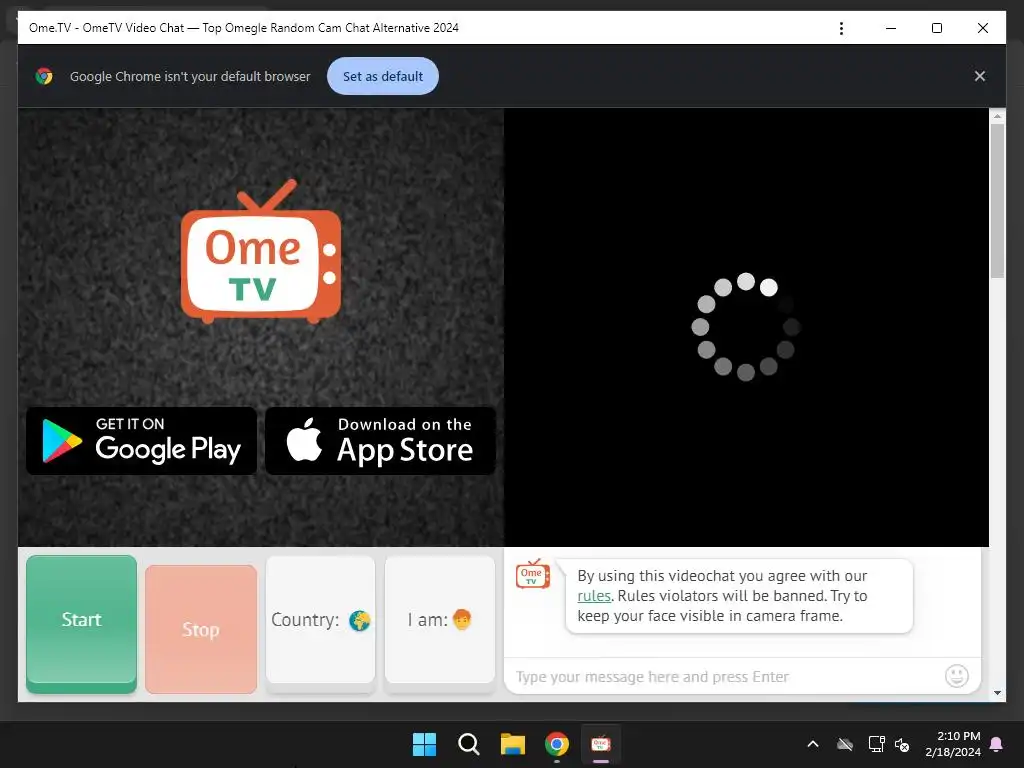This screenshot has height=768, width=1024.
Task: Open Windows taskbar search
Action: pos(469,744)
